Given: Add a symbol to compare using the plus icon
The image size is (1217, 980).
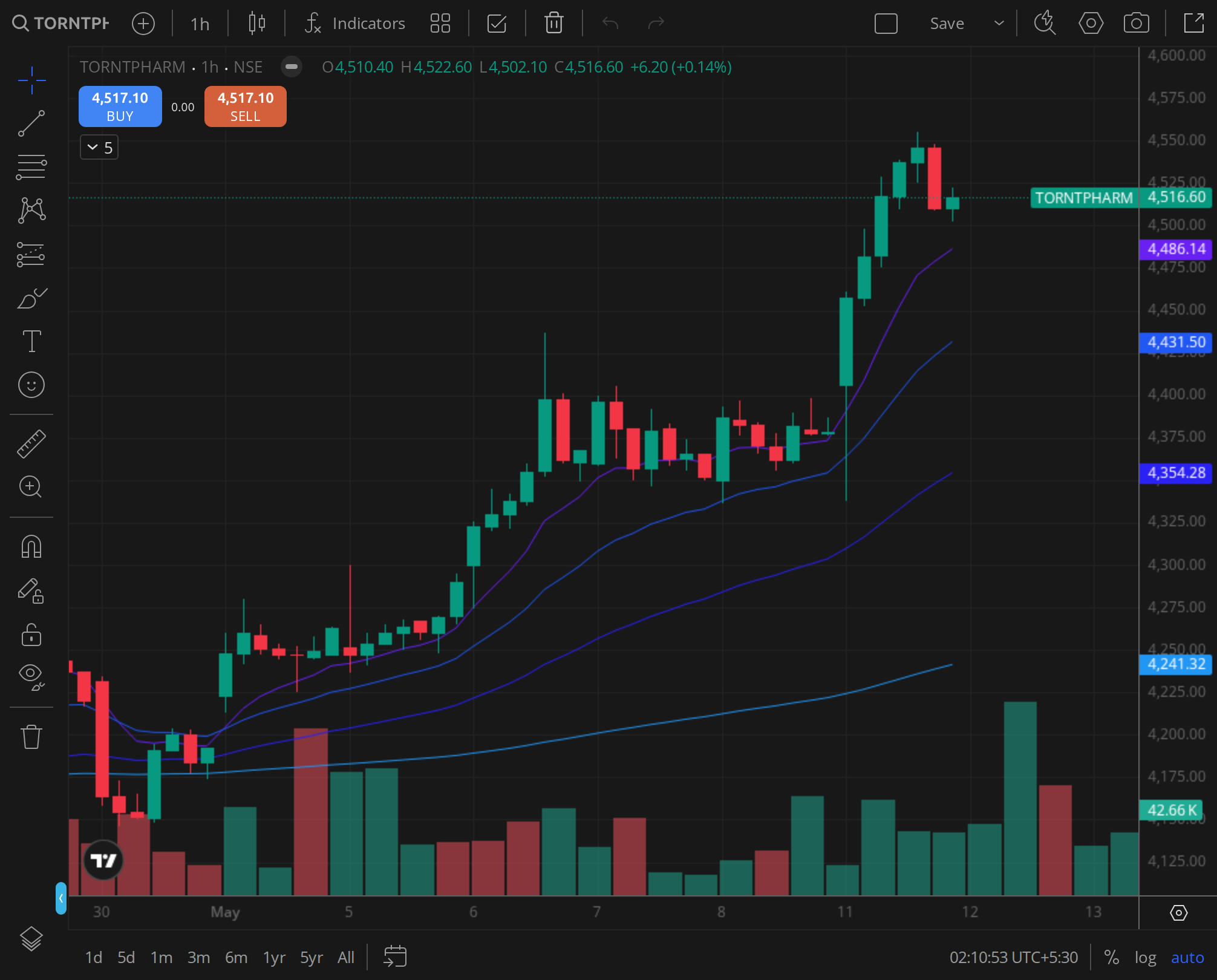Looking at the screenshot, I should coord(143,24).
